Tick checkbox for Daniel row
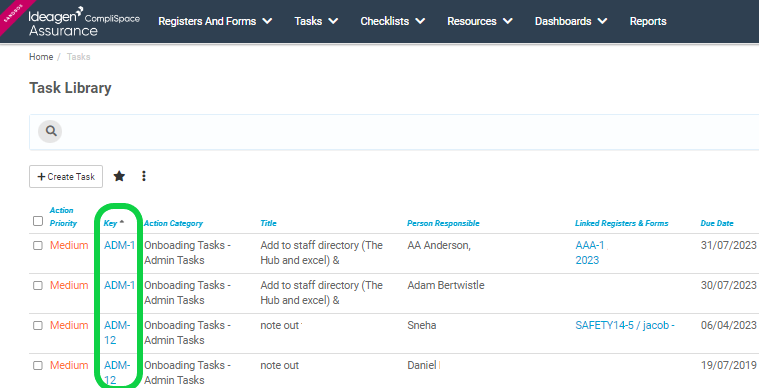 point(38,366)
